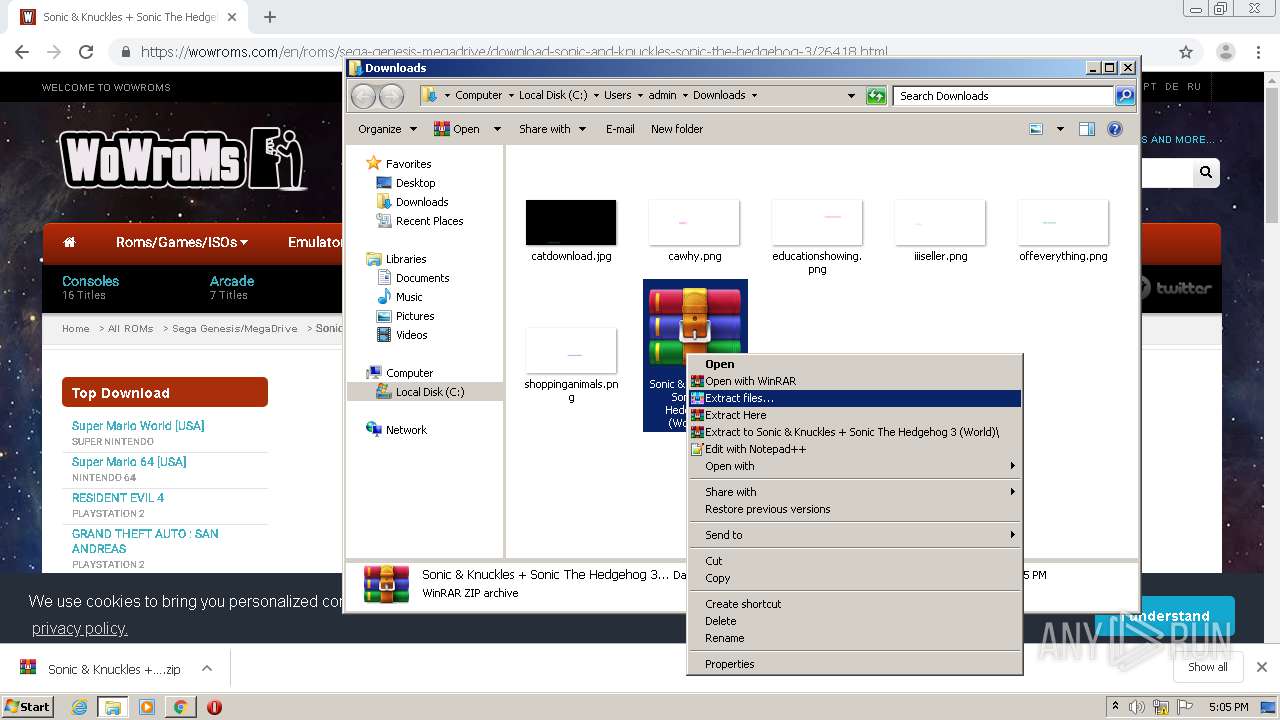Open Documents library in sidebar
The width and height of the screenshot is (1280, 720).
click(x=422, y=278)
